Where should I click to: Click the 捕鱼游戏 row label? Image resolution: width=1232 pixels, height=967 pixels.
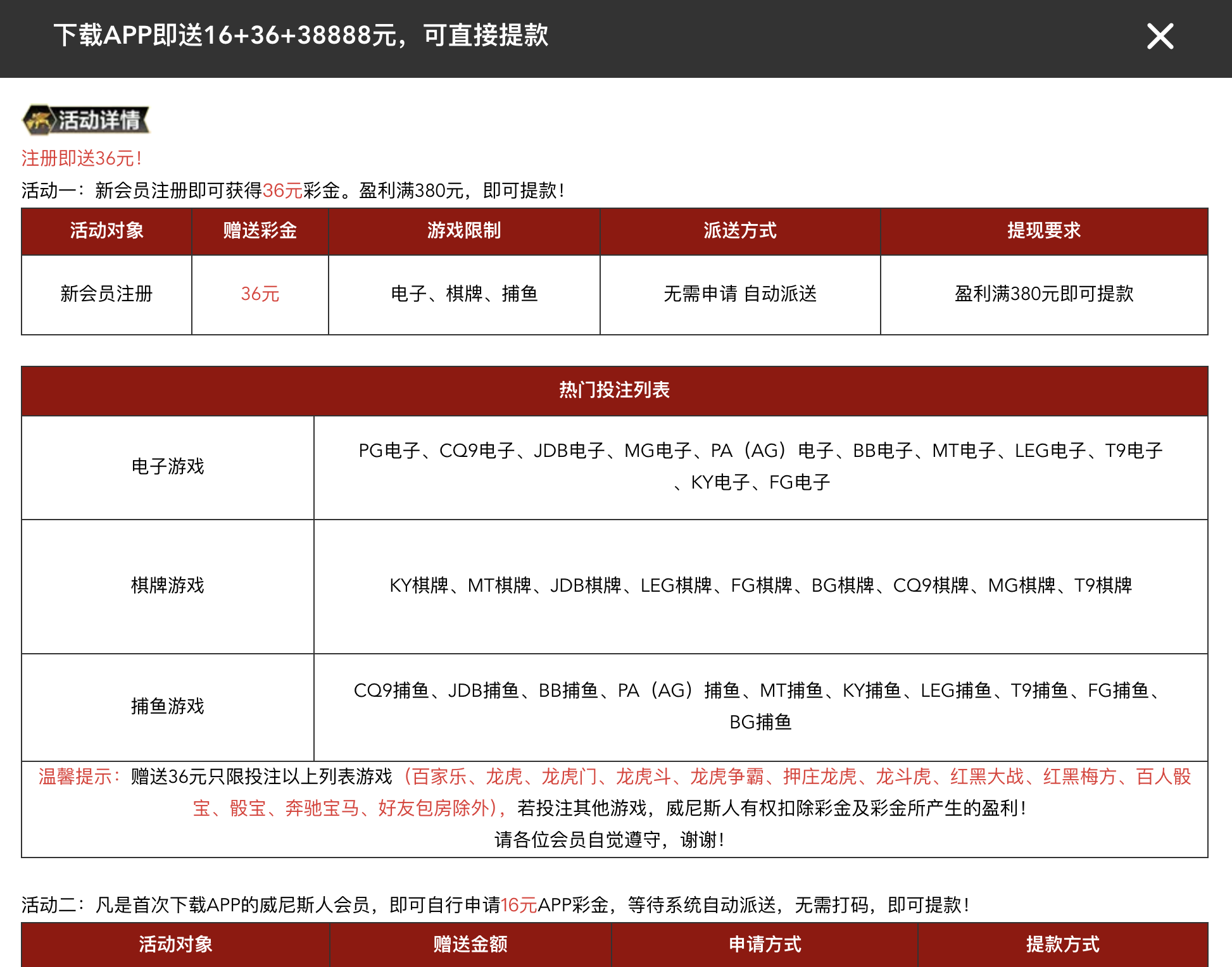pos(168,707)
